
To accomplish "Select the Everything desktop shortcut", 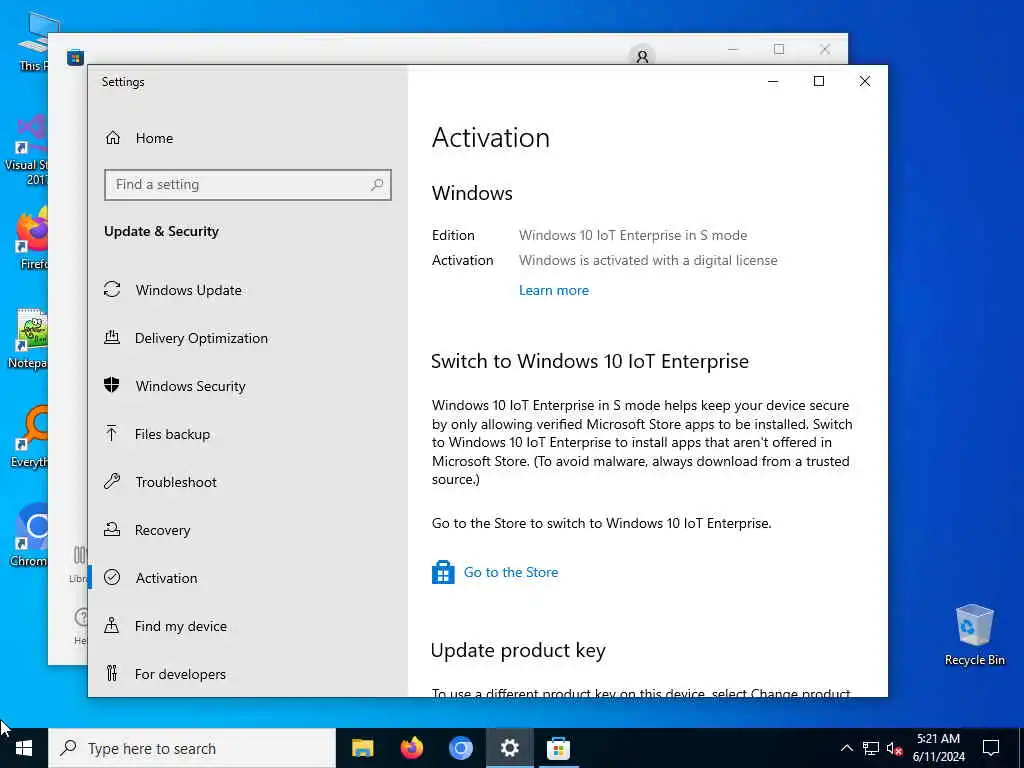I will (x=27, y=437).
